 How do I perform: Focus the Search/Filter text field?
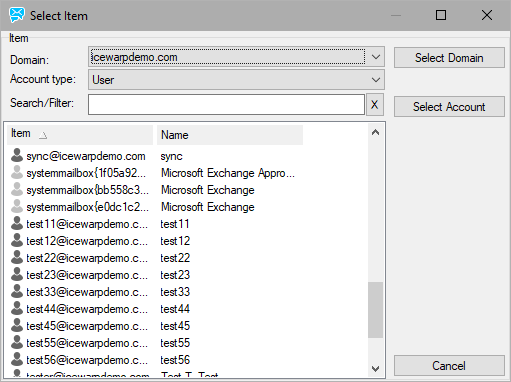[x=226, y=105]
